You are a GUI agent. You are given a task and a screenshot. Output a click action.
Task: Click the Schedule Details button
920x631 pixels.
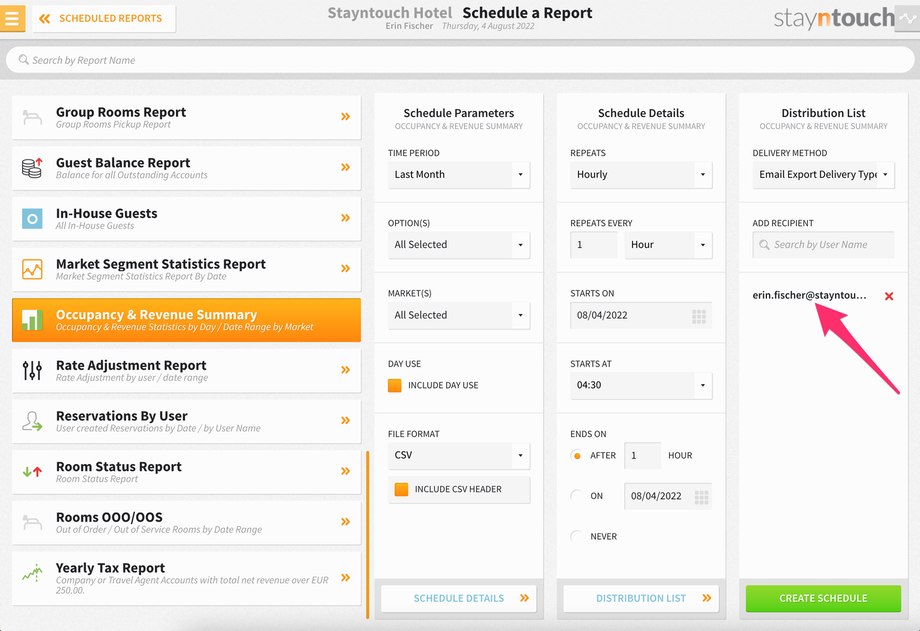tap(459, 598)
